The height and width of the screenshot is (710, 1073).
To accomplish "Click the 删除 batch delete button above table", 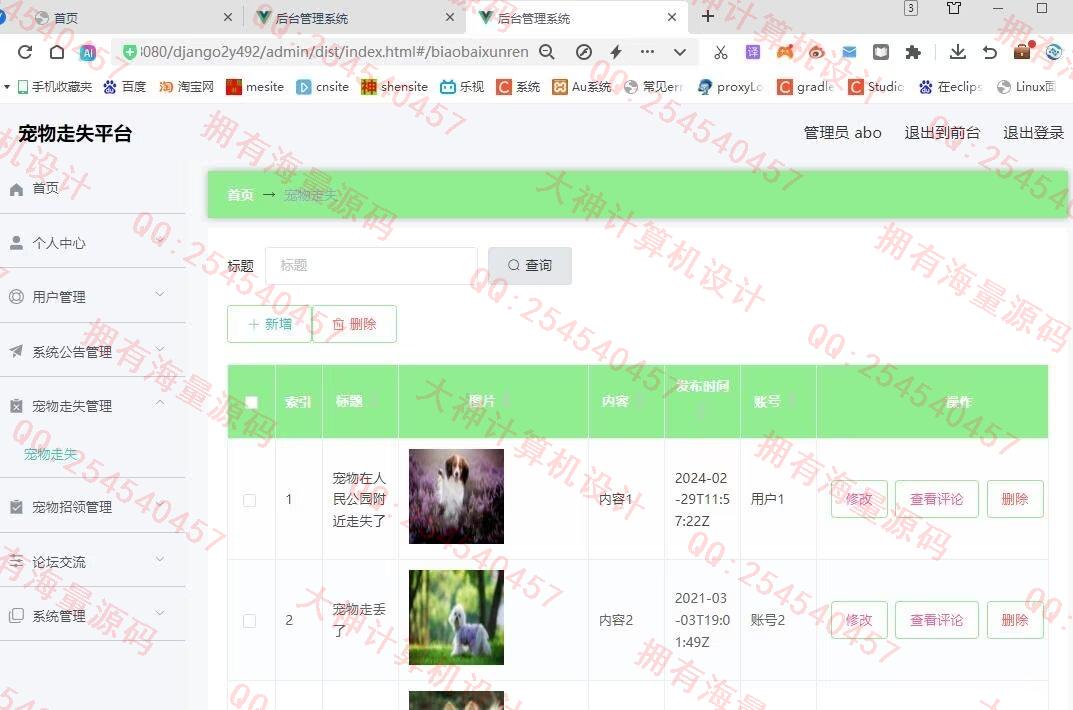I will coord(354,324).
